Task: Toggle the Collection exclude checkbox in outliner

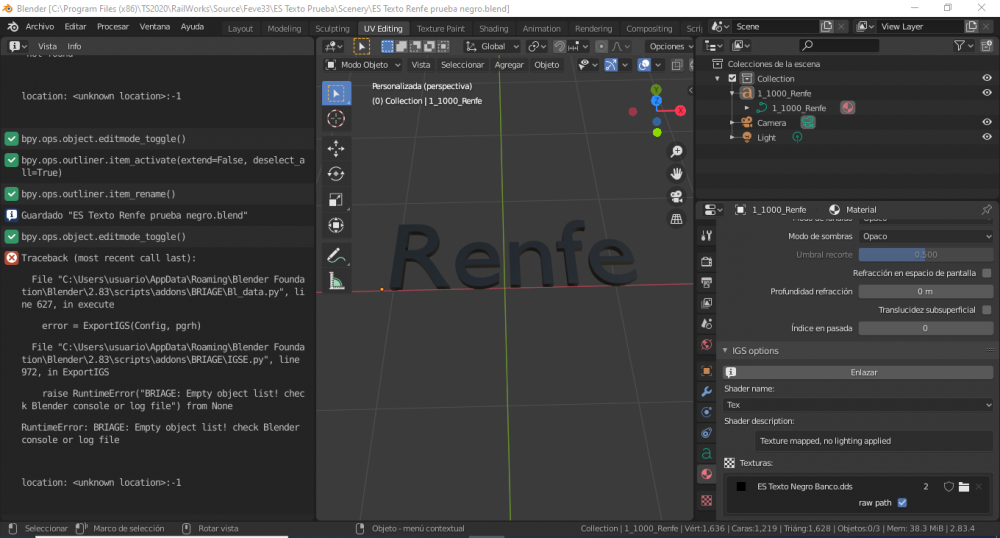Action: coord(732,78)
